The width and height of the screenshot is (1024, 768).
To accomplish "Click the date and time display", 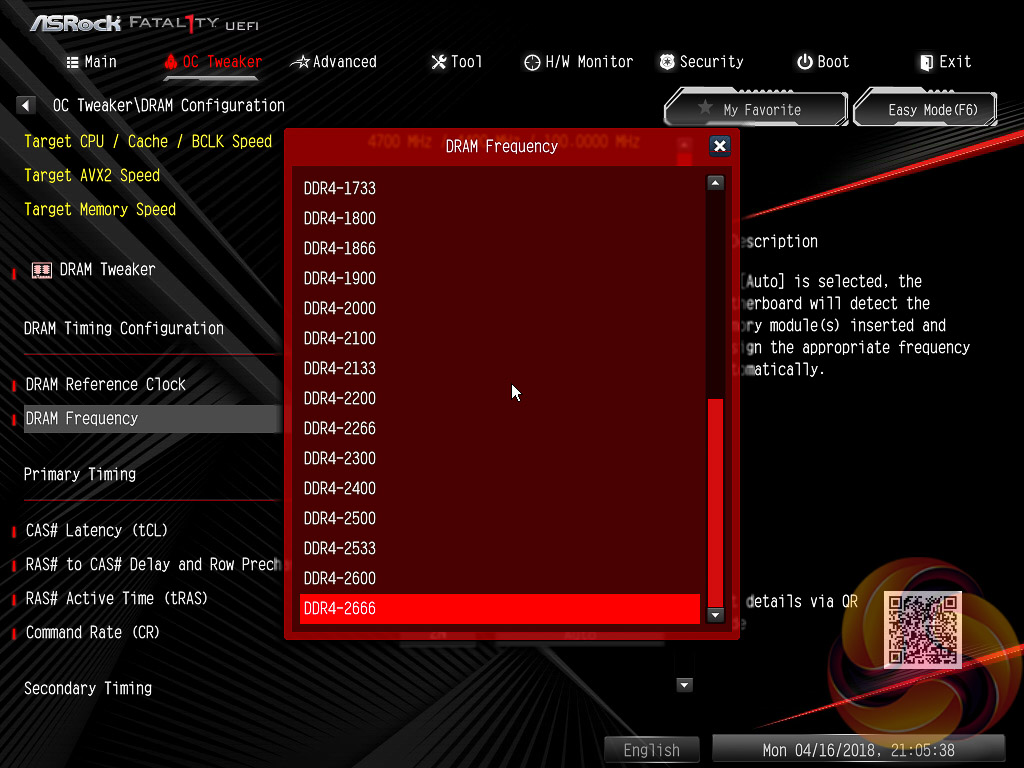I will (x=858, y=750).
